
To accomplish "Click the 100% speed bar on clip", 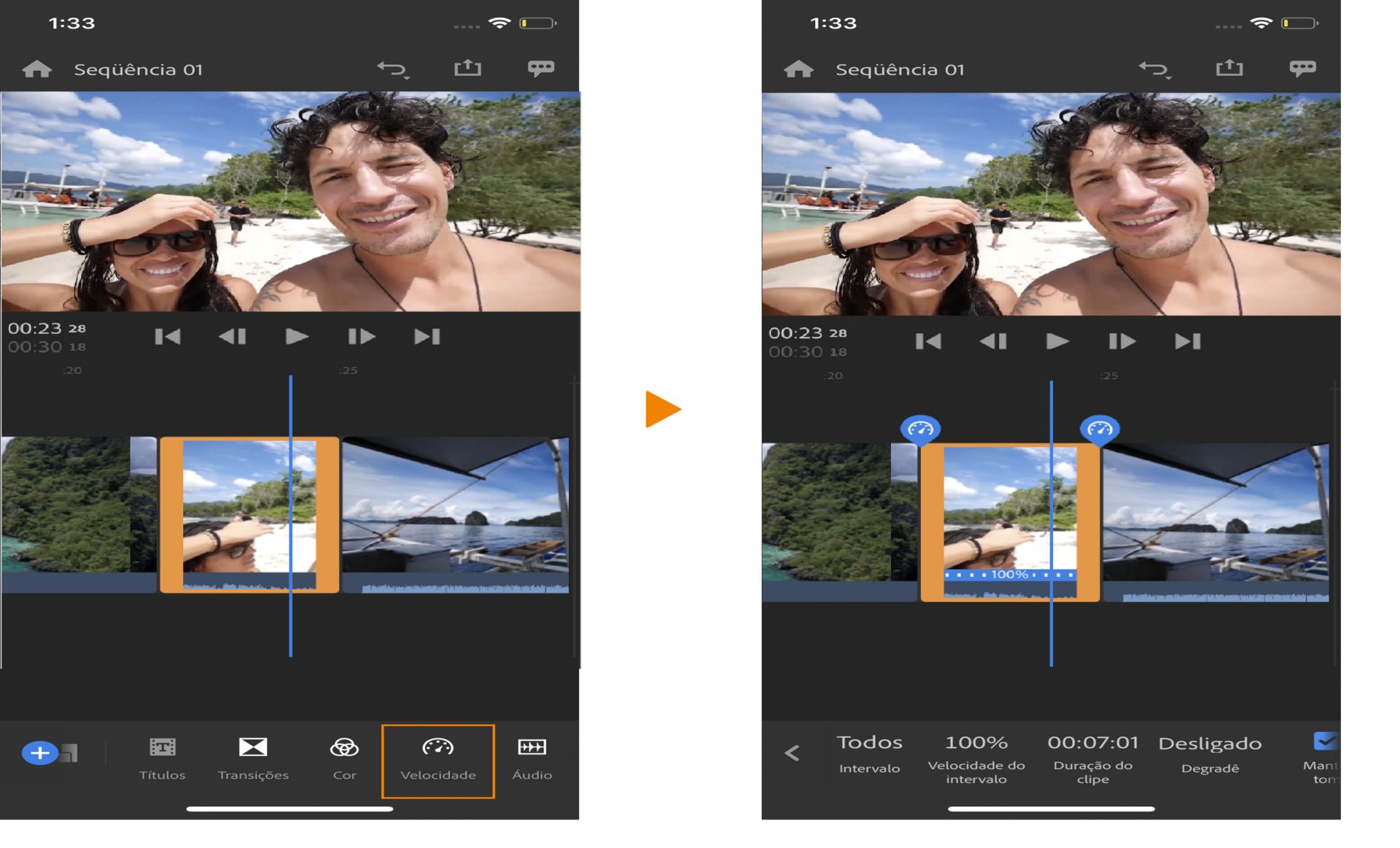I will [1009, 575].
